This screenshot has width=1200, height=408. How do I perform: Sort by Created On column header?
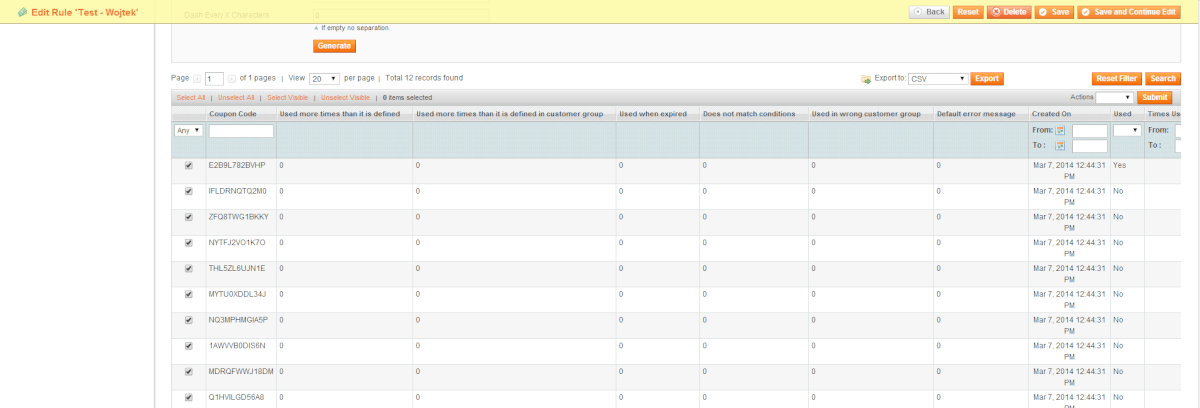1051,114
